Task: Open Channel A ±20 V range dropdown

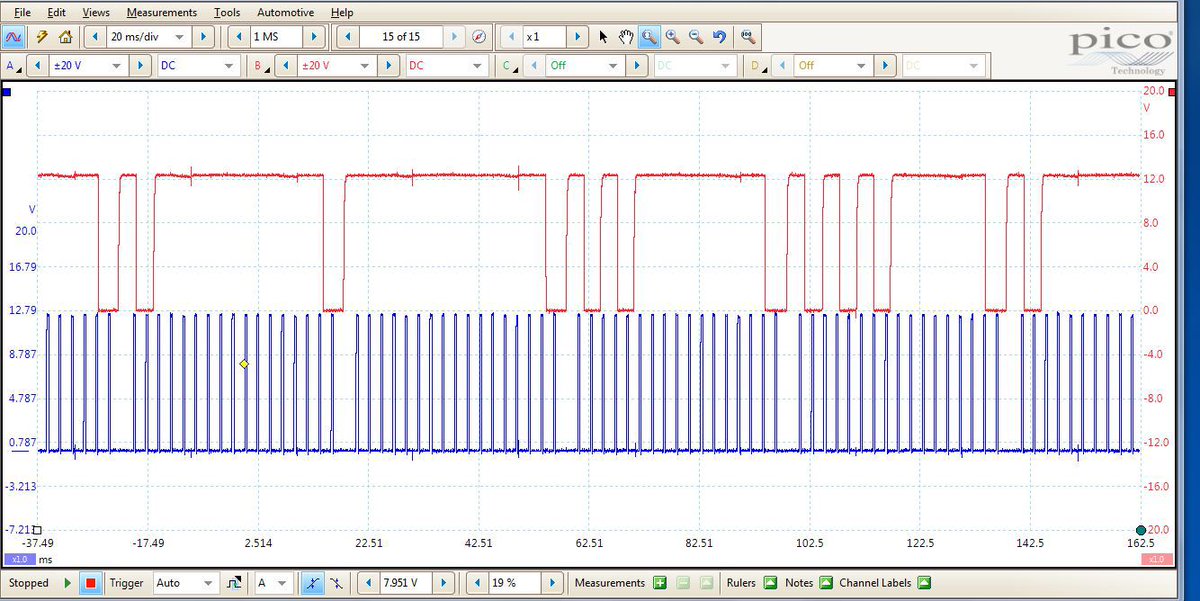Action: 119,66
